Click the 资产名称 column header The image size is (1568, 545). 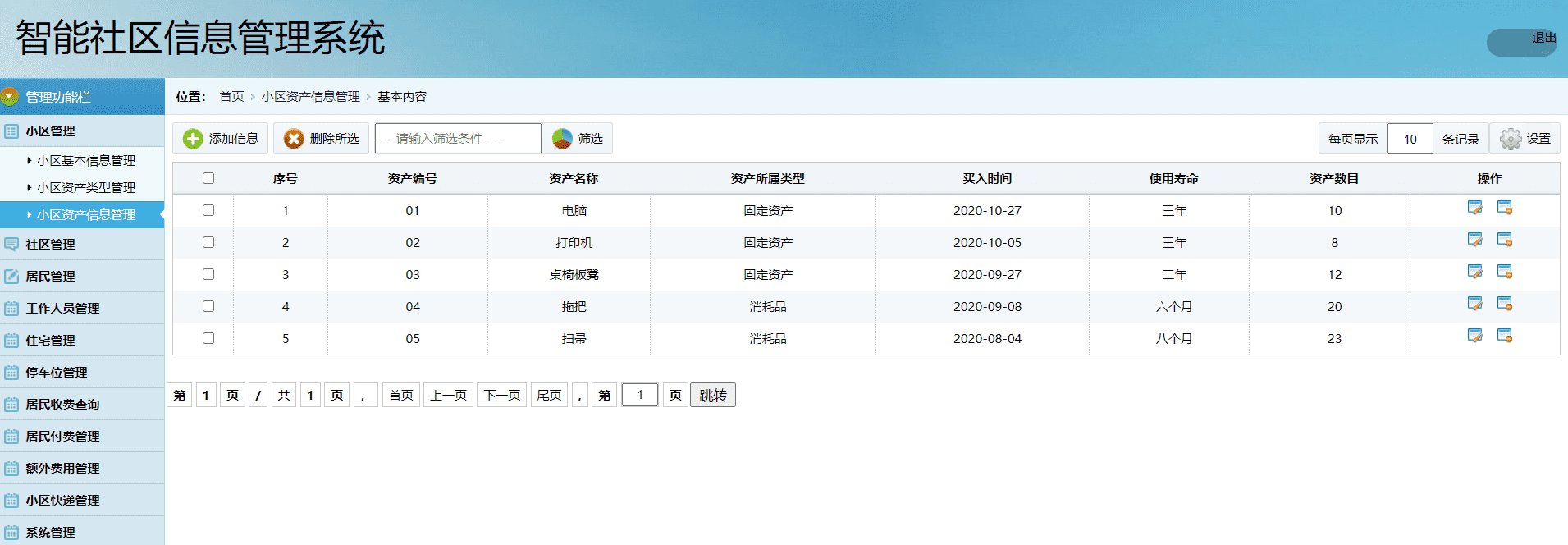[x=574, y=178]
